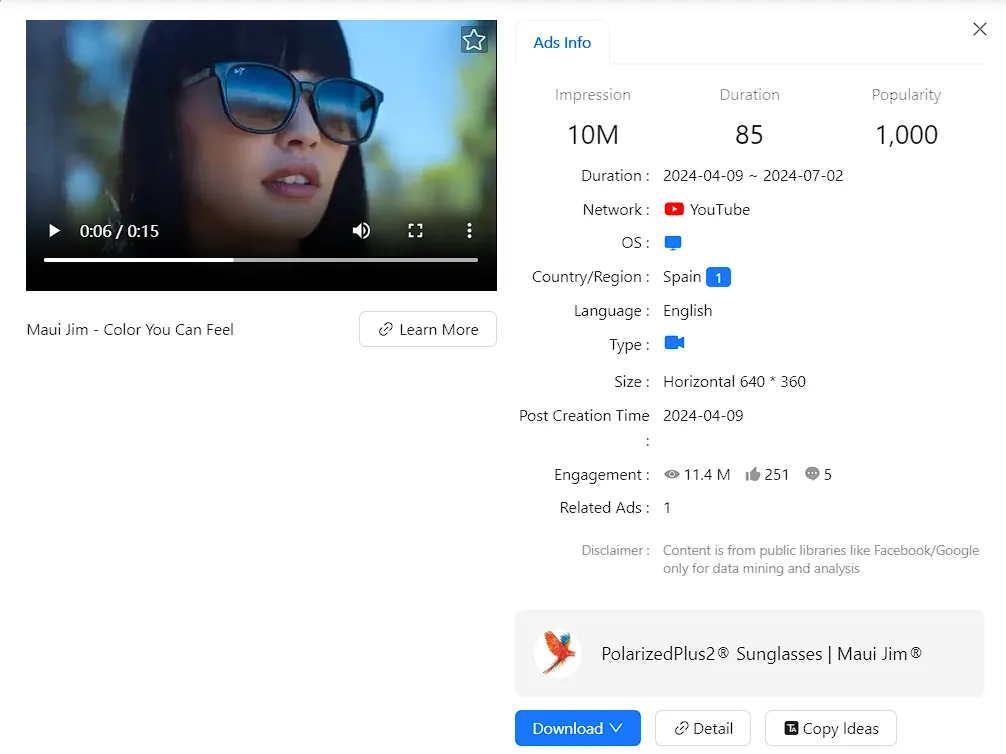
Task: Switch to the Ads Info tab
Action: (x=562, y=43)
